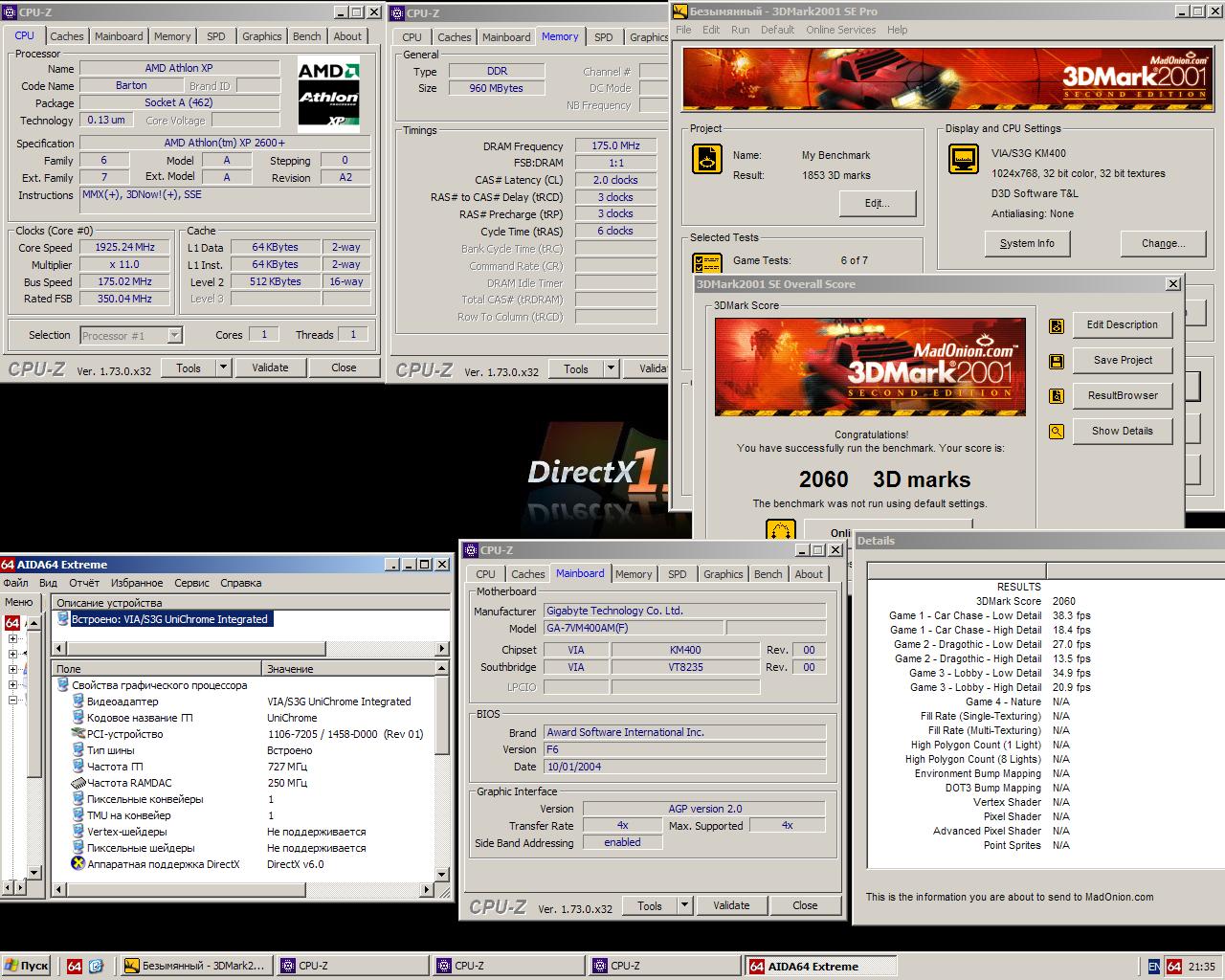Open the Отчёт menu in AIDA64
The width and height of the screenshot is (1225, 980).
(84, 583)
